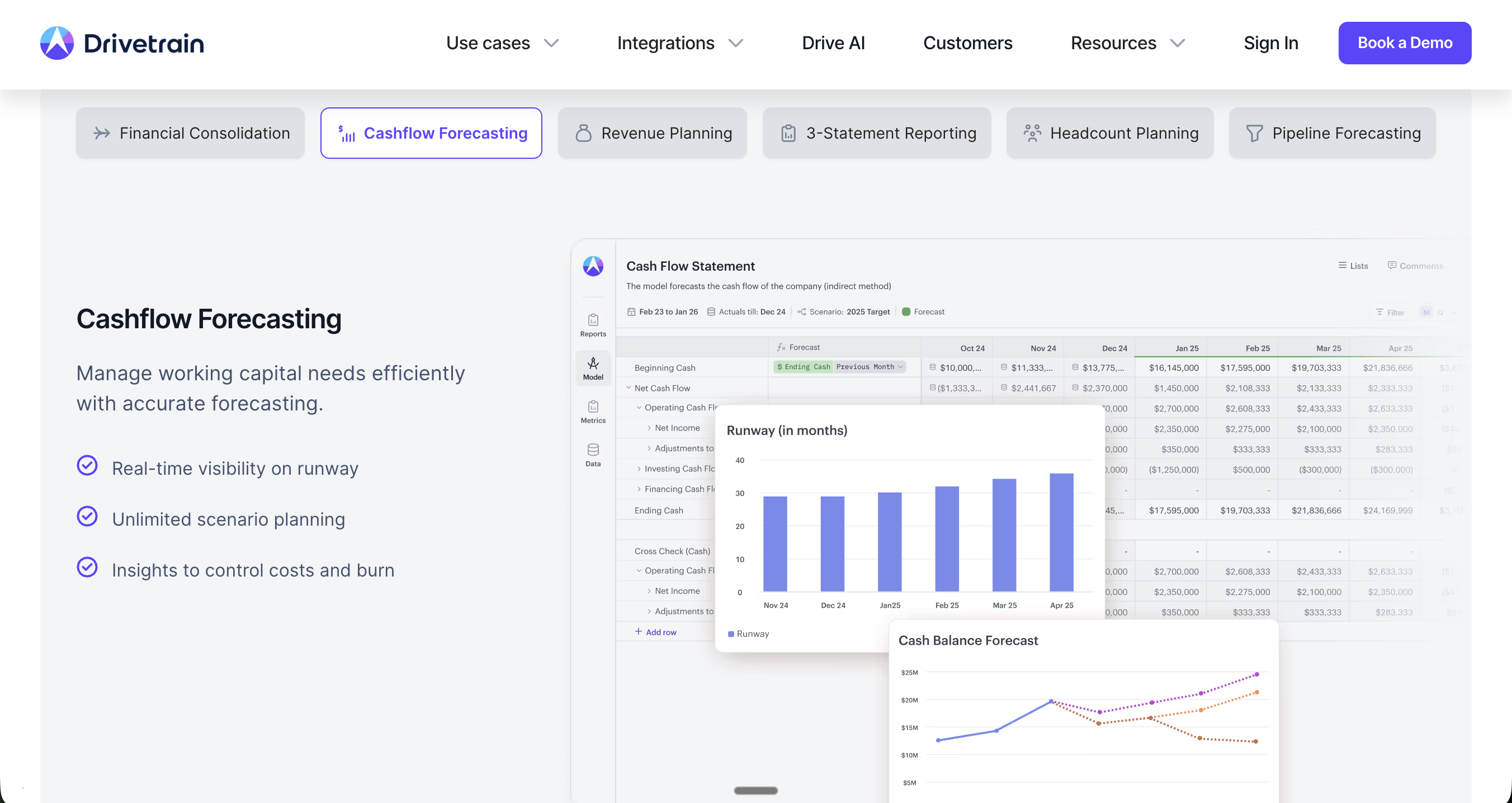Image resolution: width=1512 pixels, height=803 pixels.
Task: Open the Metrics panel in the sidebar
Action: tap(593, 411)
